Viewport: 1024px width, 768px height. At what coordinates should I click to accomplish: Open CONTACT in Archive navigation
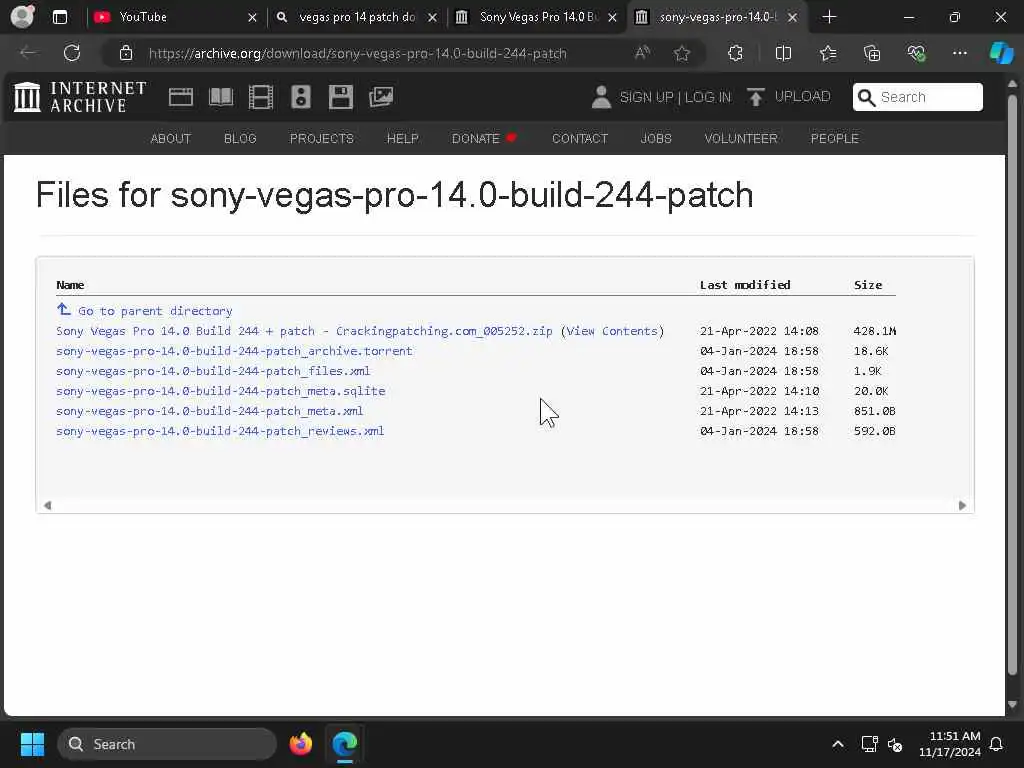coord(579,138)
